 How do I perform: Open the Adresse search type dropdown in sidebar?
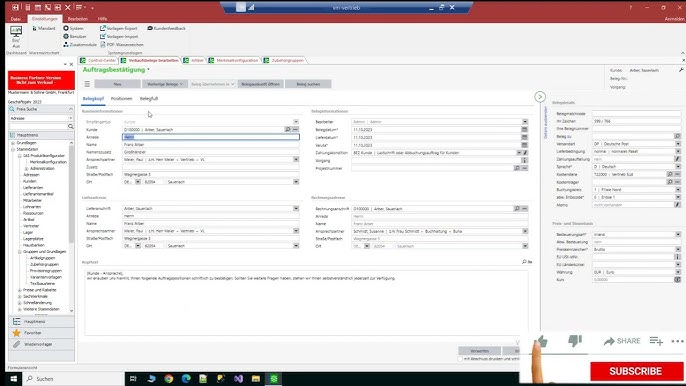point(70,118)
